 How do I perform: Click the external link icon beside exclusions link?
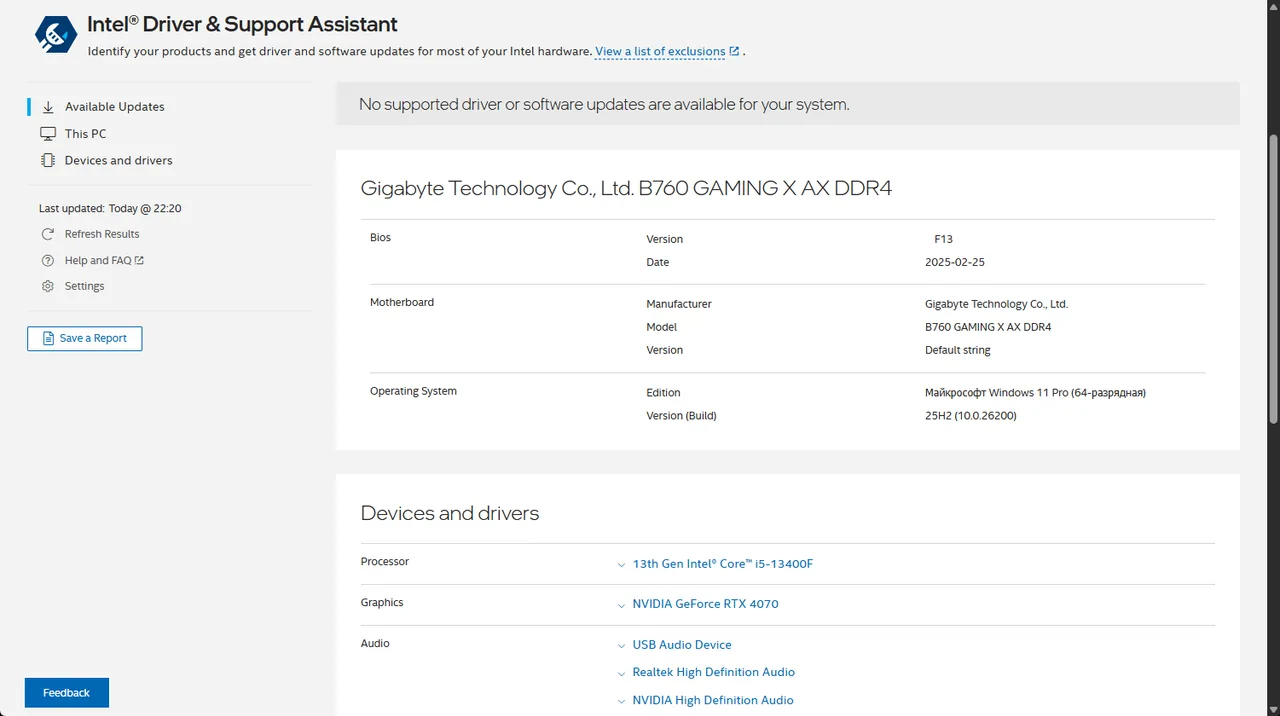pyautogui.click(x=735, y=51)
